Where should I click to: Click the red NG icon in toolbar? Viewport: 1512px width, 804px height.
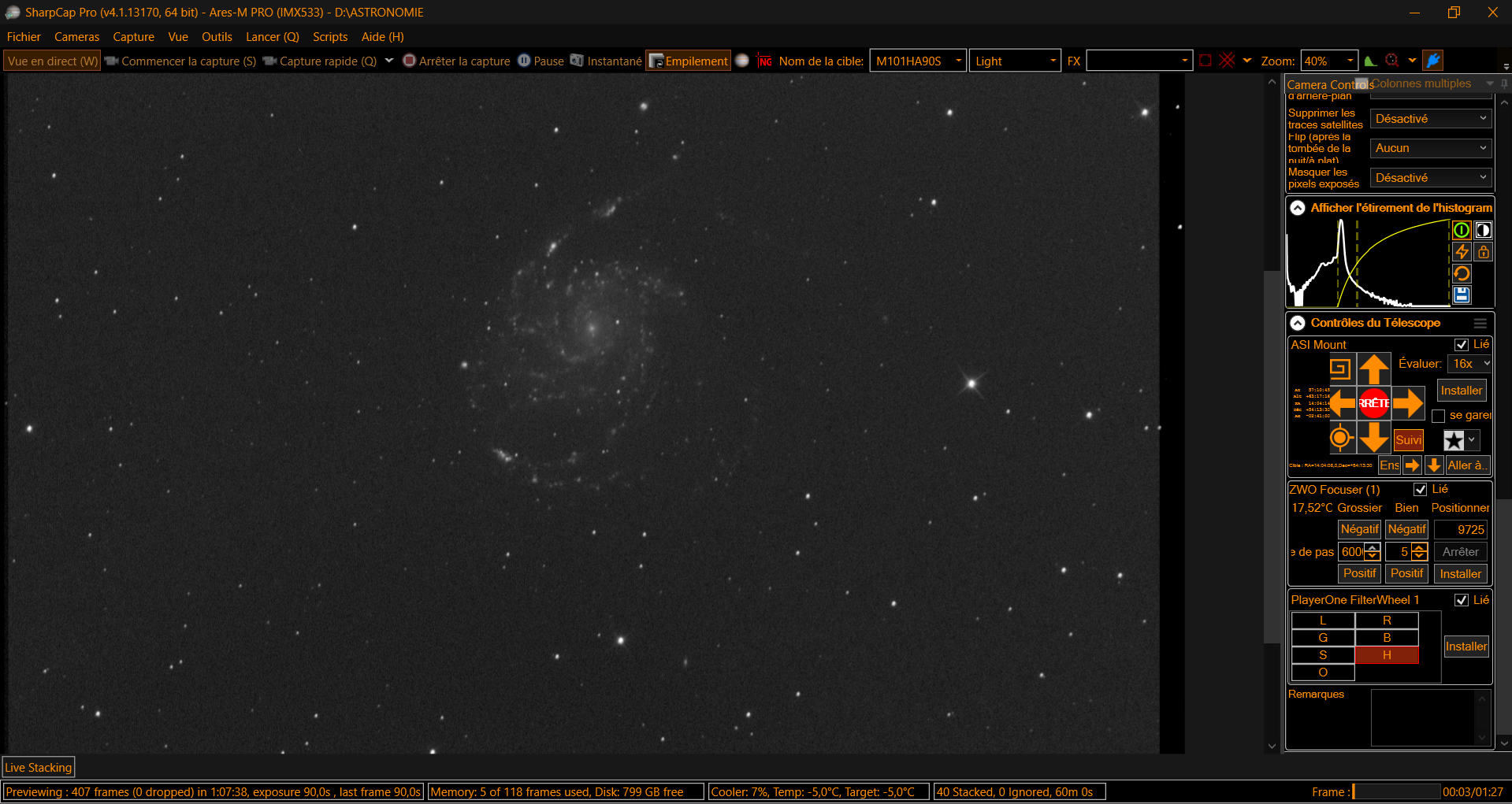(x=764, y=61)
